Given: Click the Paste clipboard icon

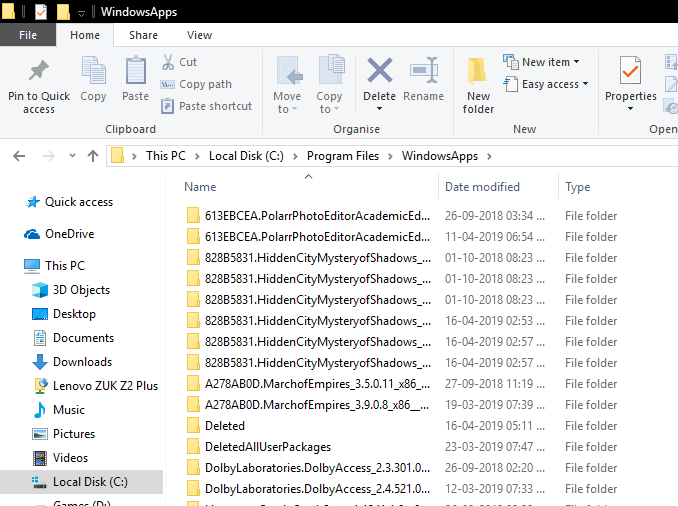Looking at the screenshot, I should (135, 70).
